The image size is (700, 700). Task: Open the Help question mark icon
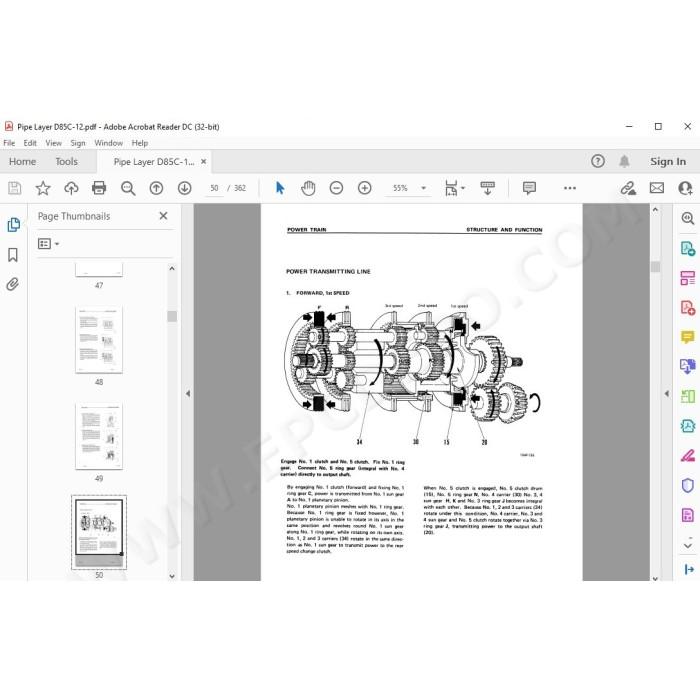tap(598, 161)
